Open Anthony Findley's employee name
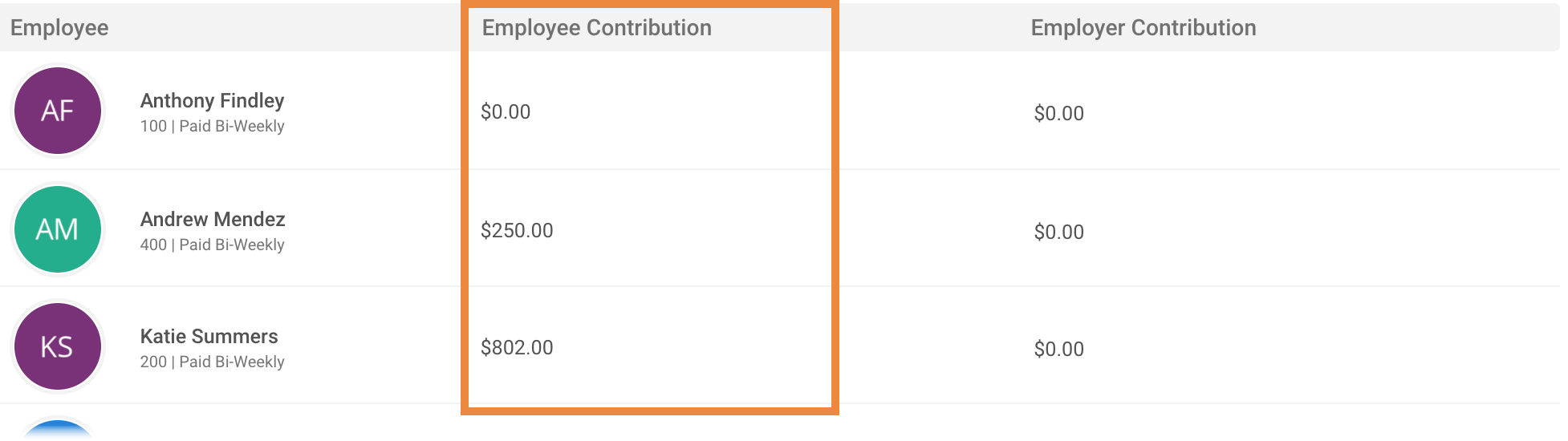 [212, 100]
